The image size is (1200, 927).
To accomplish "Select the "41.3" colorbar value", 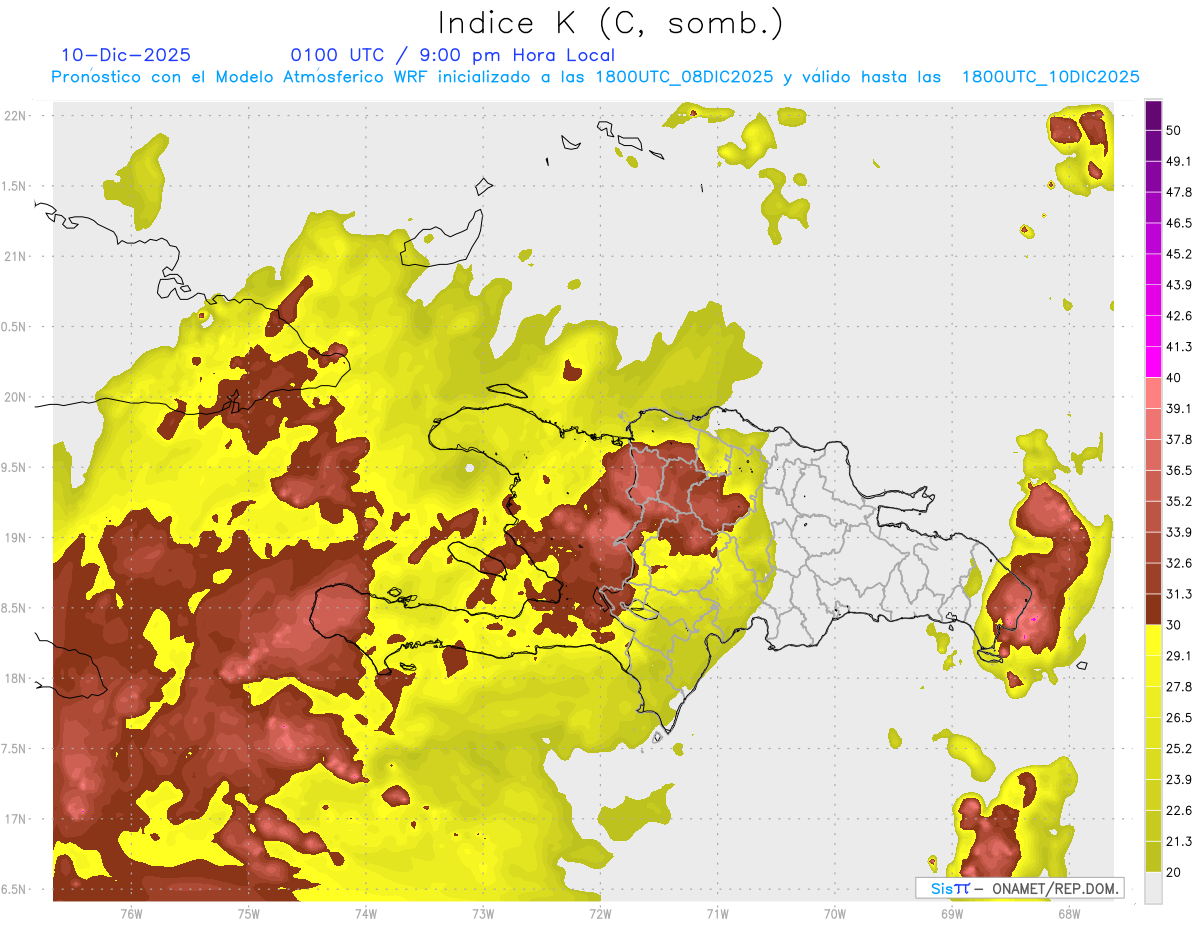I will 1179,347.
